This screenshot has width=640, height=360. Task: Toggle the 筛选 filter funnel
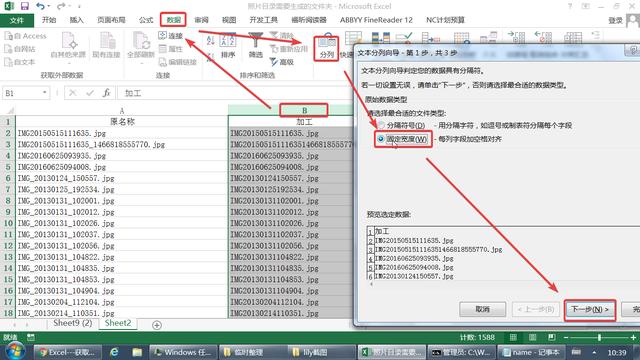[256, 46]
